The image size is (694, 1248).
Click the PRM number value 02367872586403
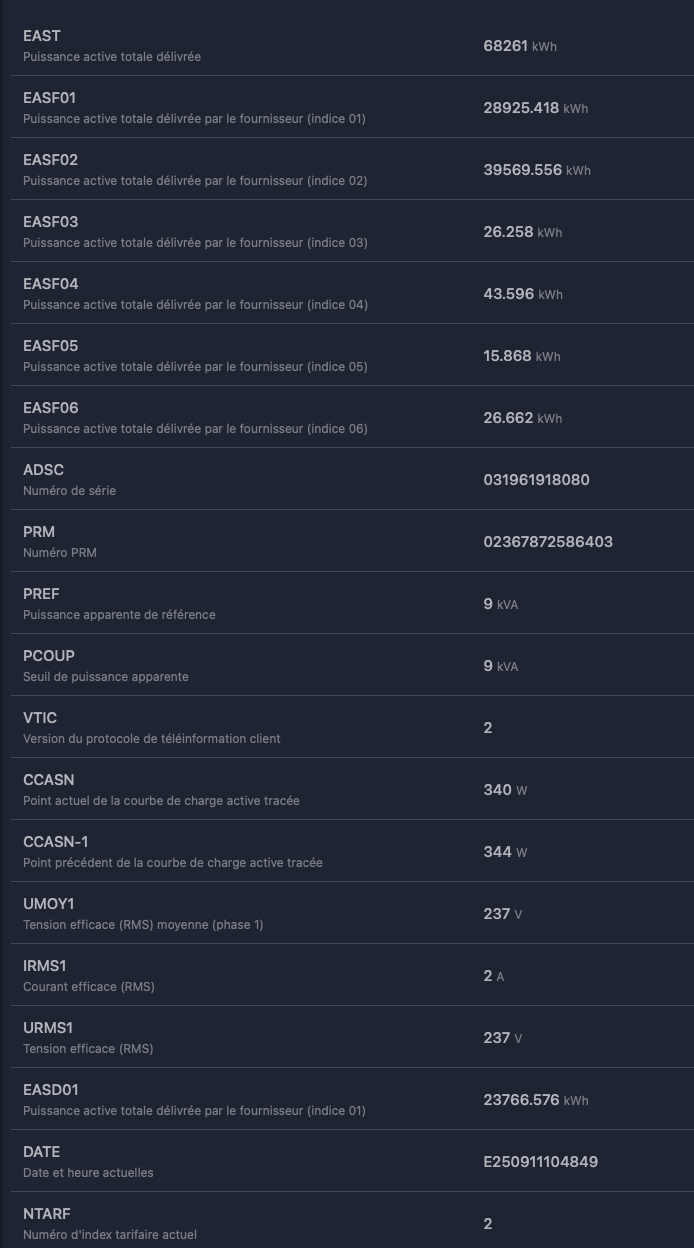click(x=548, y=542)
